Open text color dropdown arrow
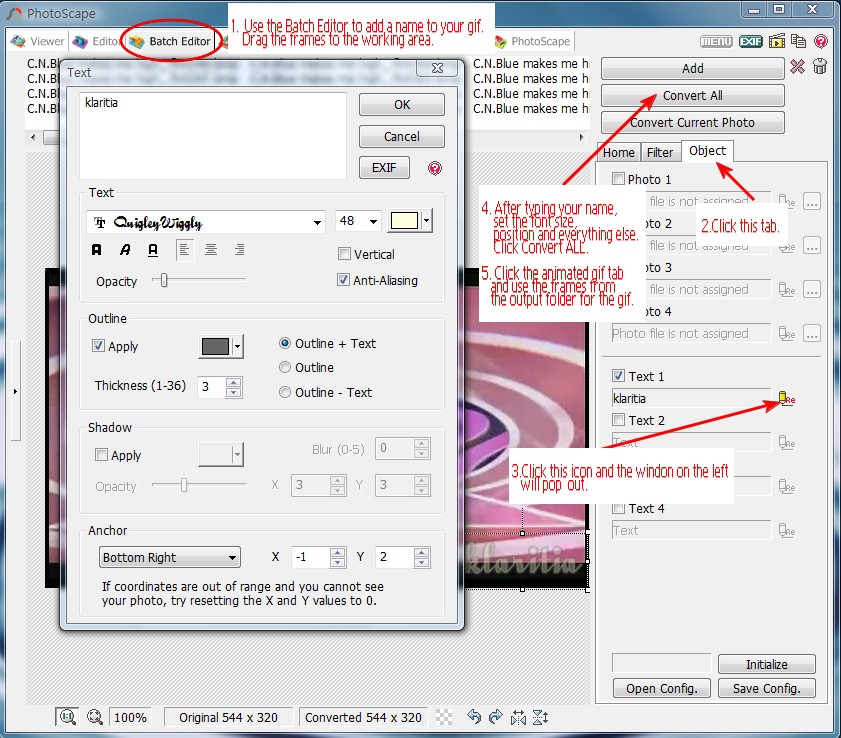841x738 pixels. click(426, 220)
